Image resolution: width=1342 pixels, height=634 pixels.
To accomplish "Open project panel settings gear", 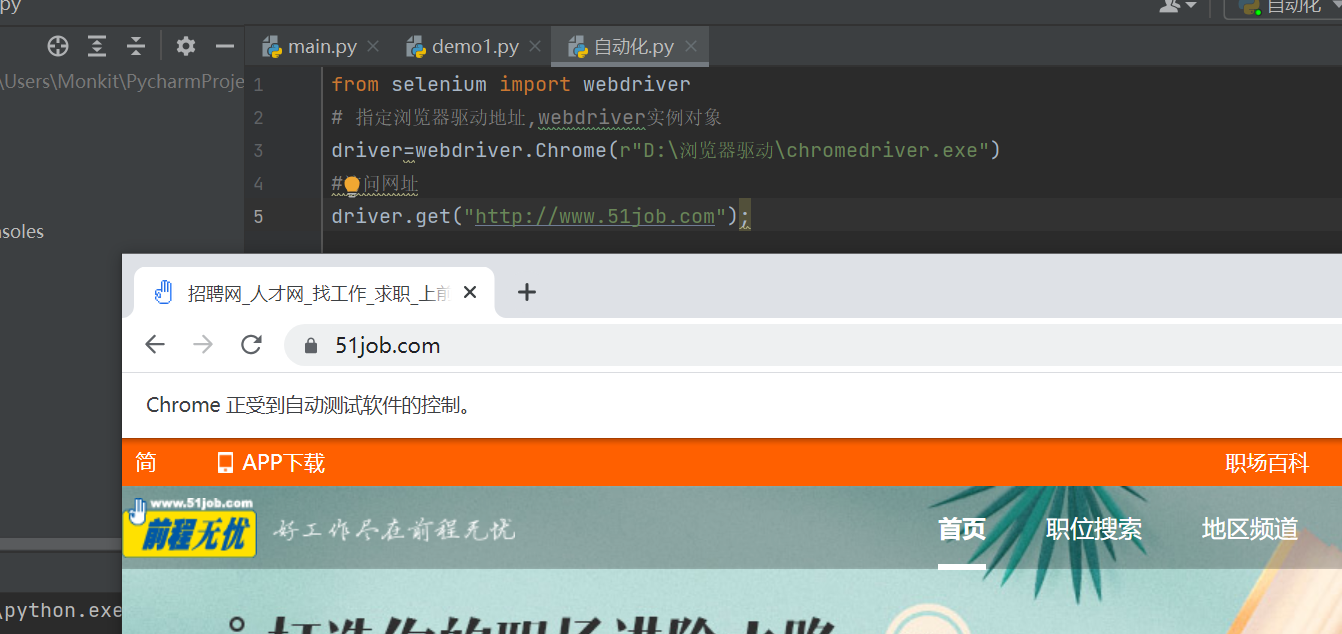I will [x=186, y=46].
